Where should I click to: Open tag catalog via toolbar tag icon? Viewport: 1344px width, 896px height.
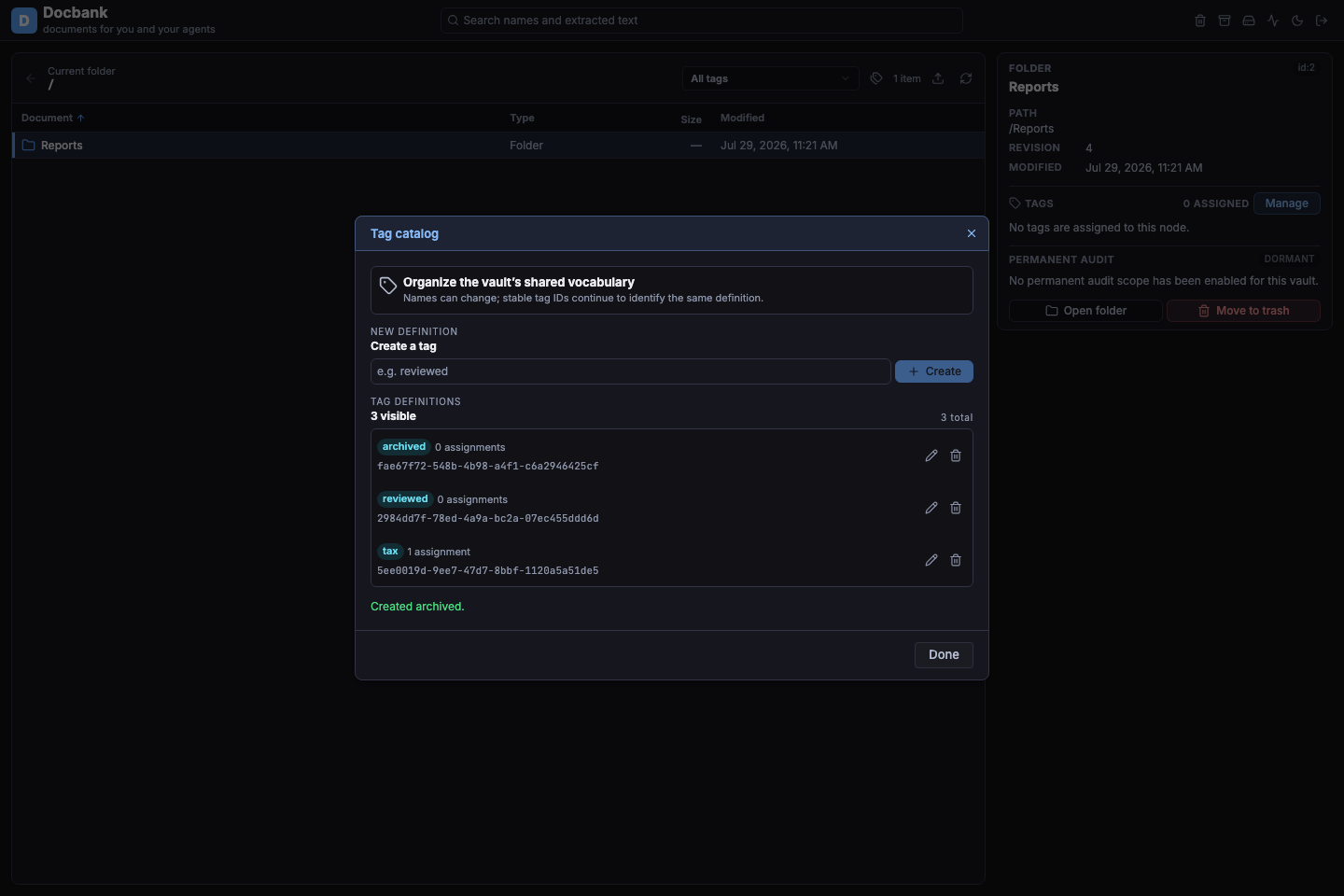pyautogui.click(x=876, y=78)
